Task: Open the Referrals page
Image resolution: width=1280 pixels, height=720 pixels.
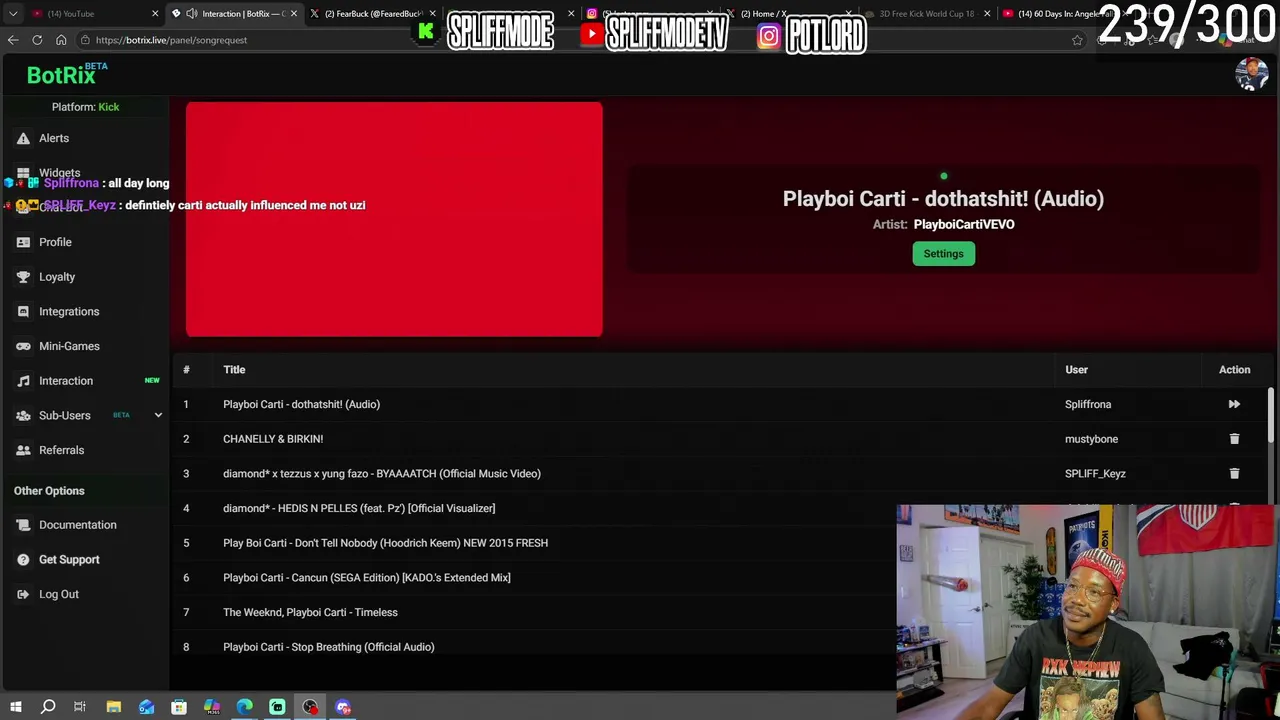Action: point(61,450)
